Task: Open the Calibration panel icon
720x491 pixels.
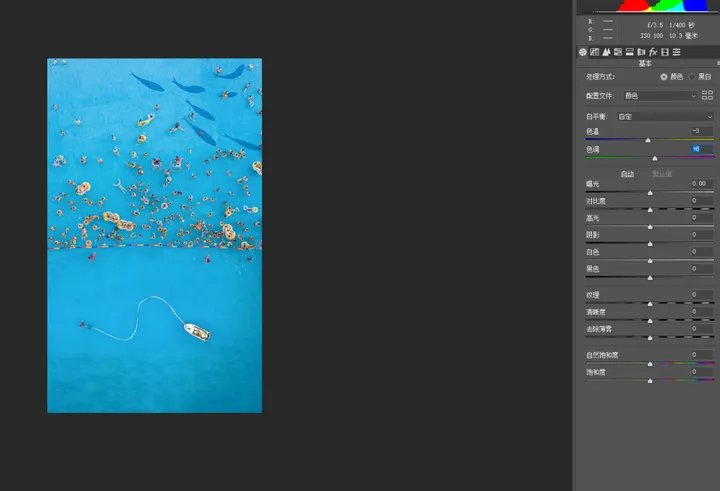Action: pyautogui.click(x=665, y=52)
